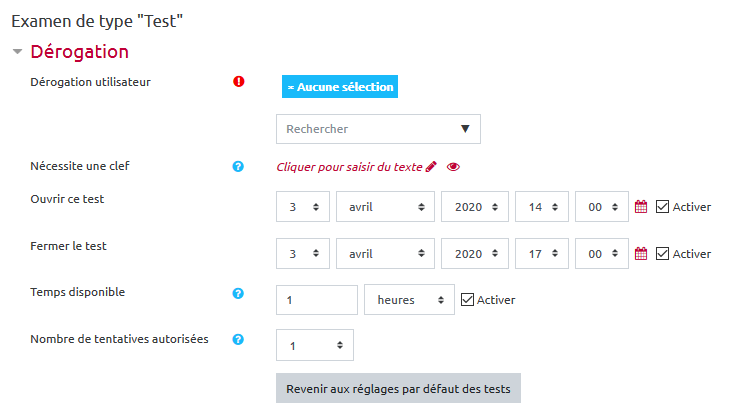
Task: Open help for Nécessite une clef
Action: 238,167
